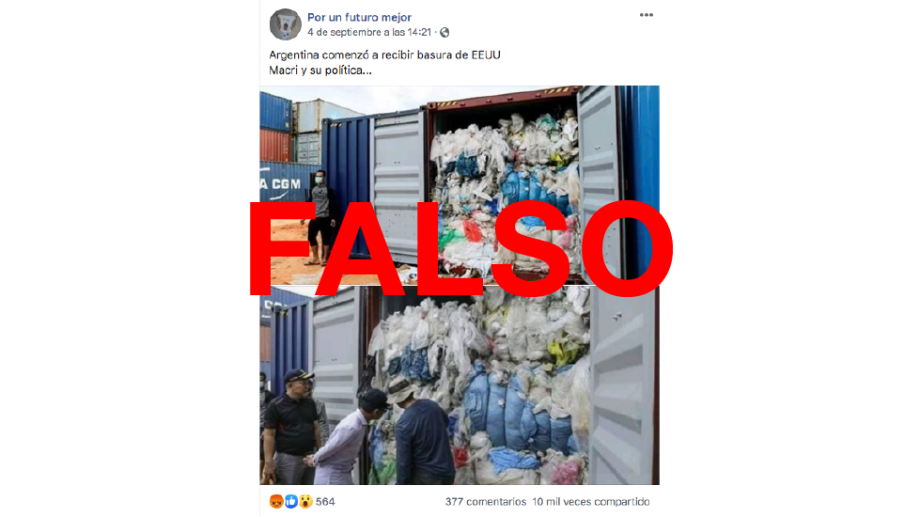Open the three-dot post options menu
The height and width of the screenshot is (517, 920).
point(646,15)
